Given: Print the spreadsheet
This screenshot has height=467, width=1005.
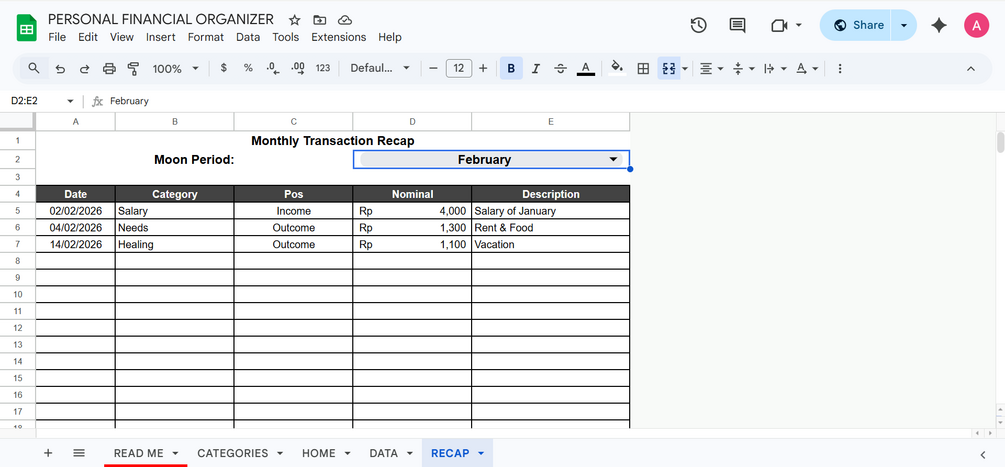Looking at the screenshot, I should tap(109, 69).
